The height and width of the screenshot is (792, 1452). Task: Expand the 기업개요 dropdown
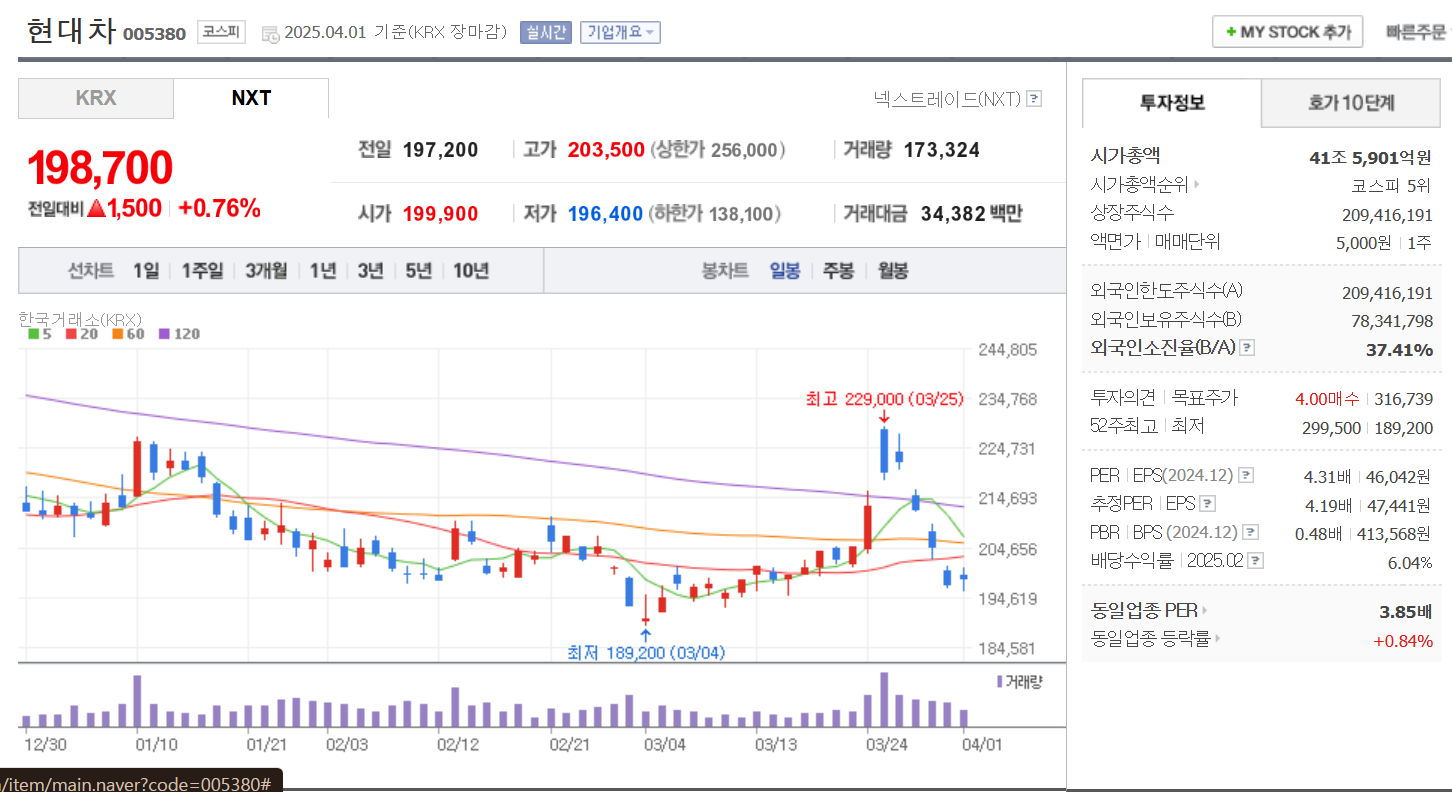[620, 32]
